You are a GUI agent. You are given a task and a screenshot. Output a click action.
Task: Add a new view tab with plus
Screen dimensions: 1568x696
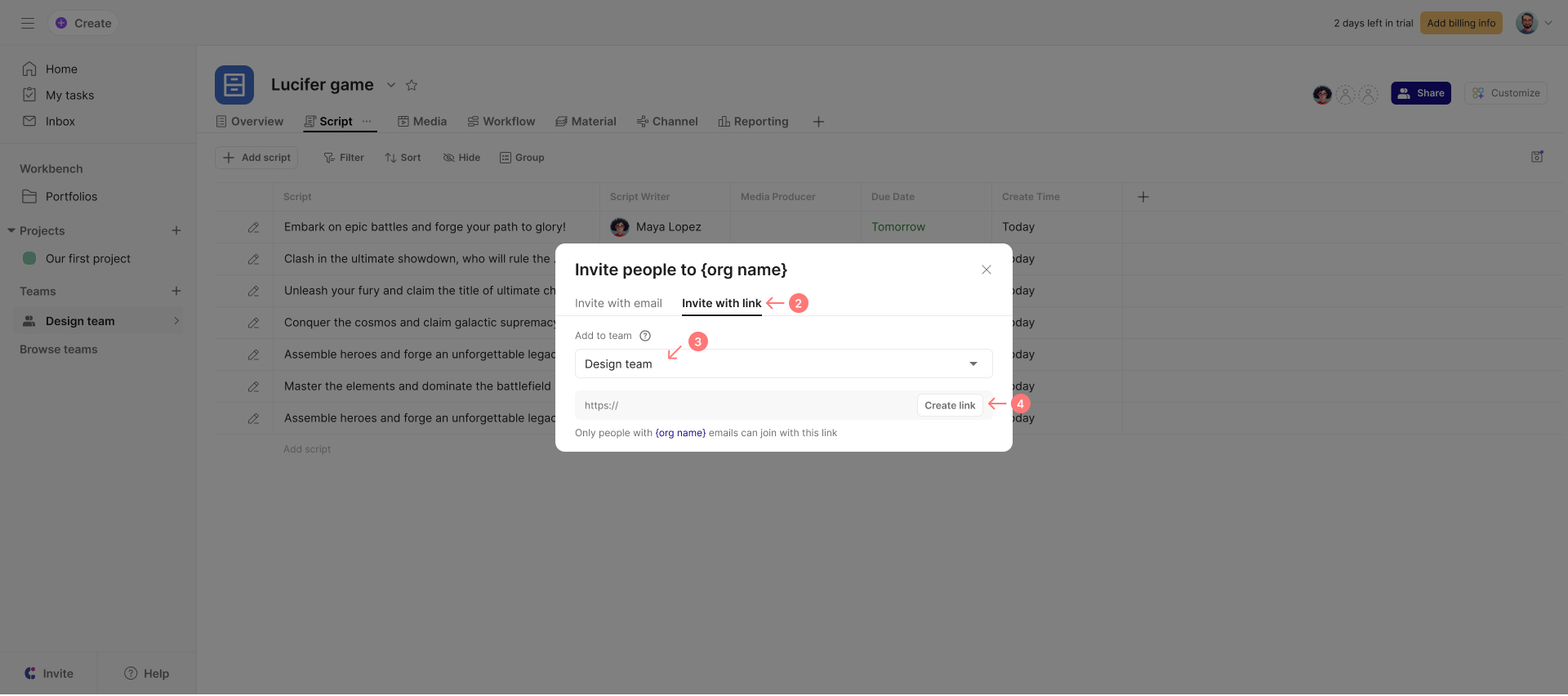[818, 122]
